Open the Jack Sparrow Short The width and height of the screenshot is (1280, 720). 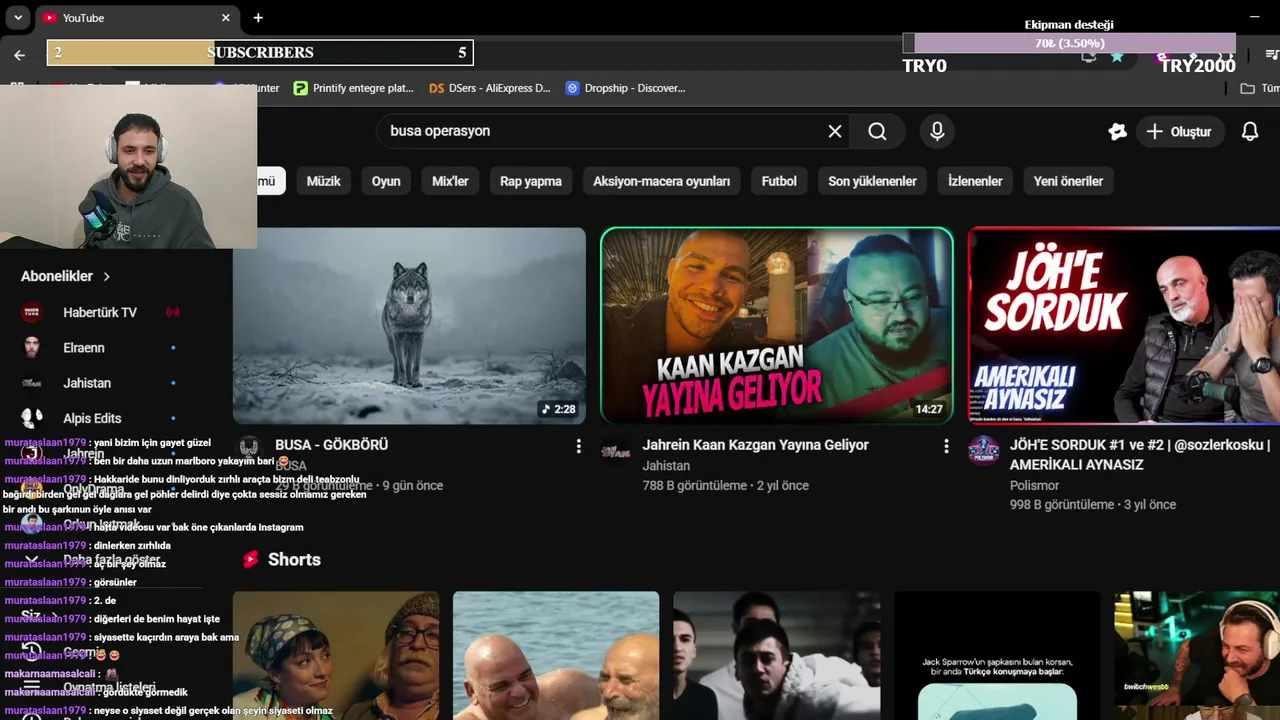997,656
